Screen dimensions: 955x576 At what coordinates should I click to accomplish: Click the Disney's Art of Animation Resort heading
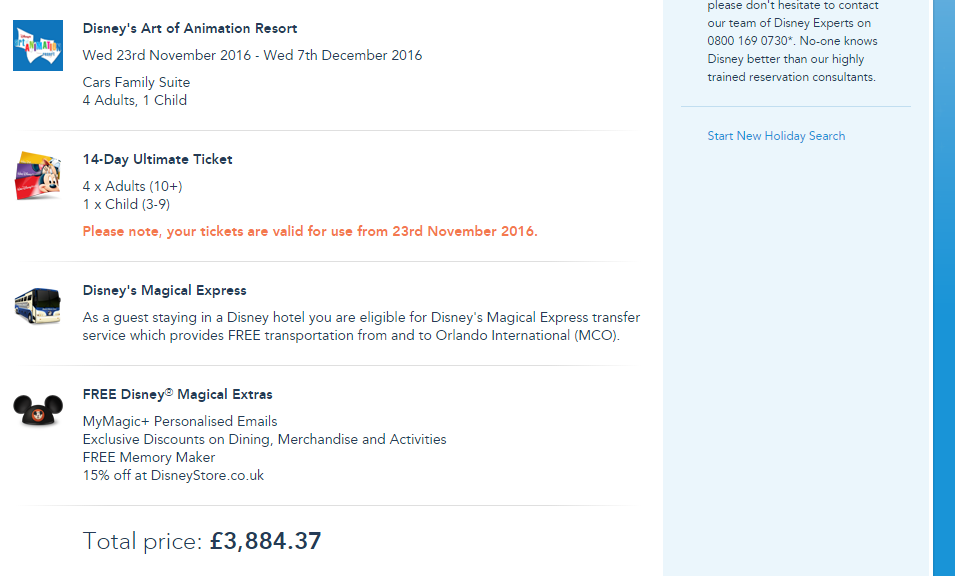[190, 29]
